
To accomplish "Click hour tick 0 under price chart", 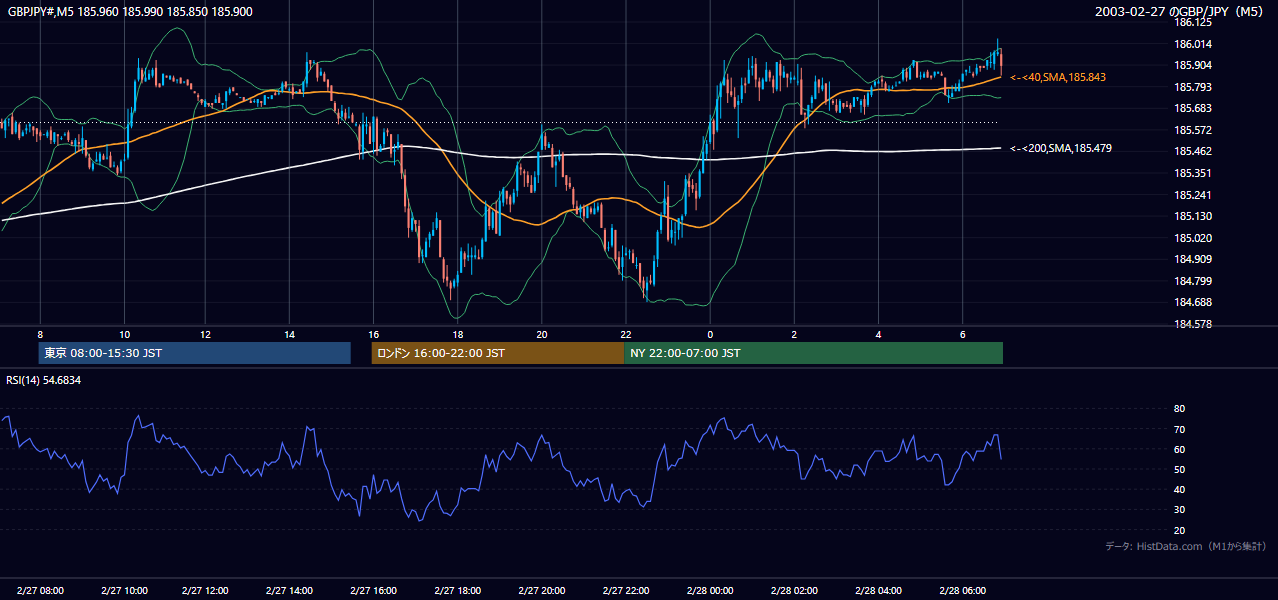I will pyautogui.click(x=710, y=334).
